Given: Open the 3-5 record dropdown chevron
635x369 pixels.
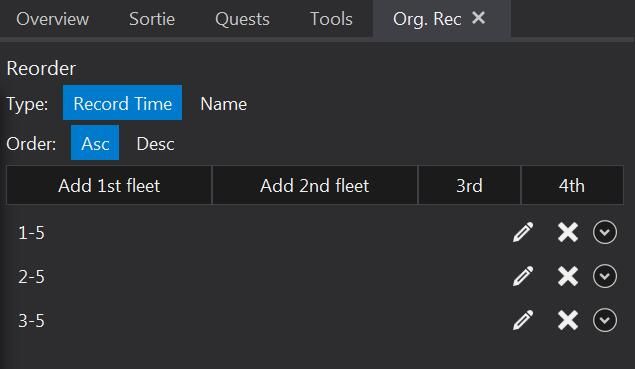Looking at the screenshot, I should pos(605,320).
